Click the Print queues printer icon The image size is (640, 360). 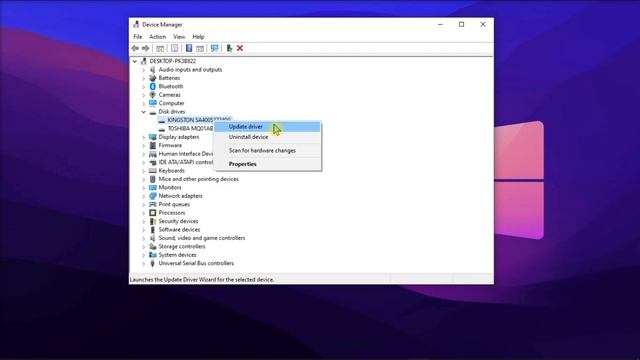(x=153, y=204)
